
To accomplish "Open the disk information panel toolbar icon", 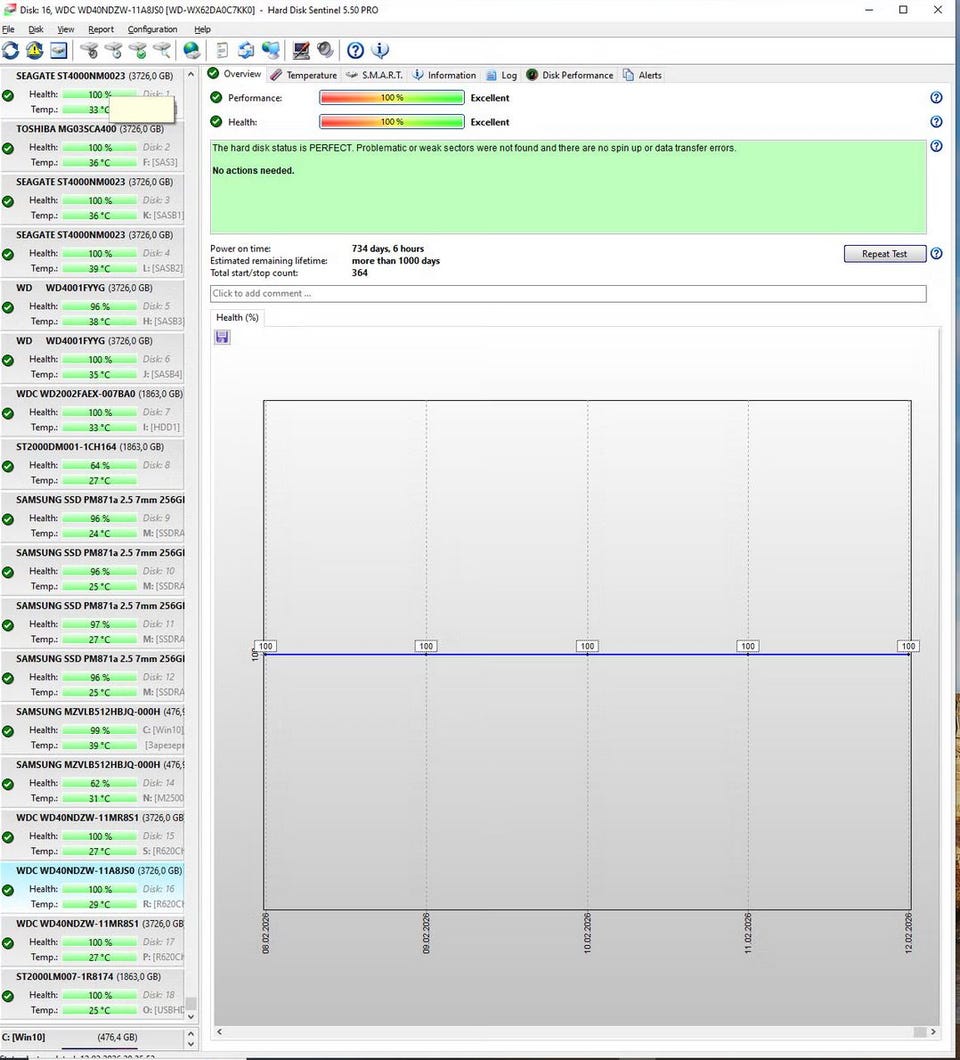I will click(59, 50).
